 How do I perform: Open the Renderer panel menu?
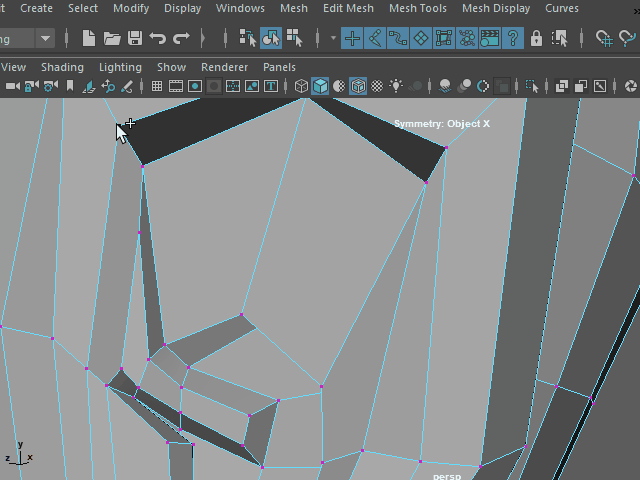tap(224, 67)
